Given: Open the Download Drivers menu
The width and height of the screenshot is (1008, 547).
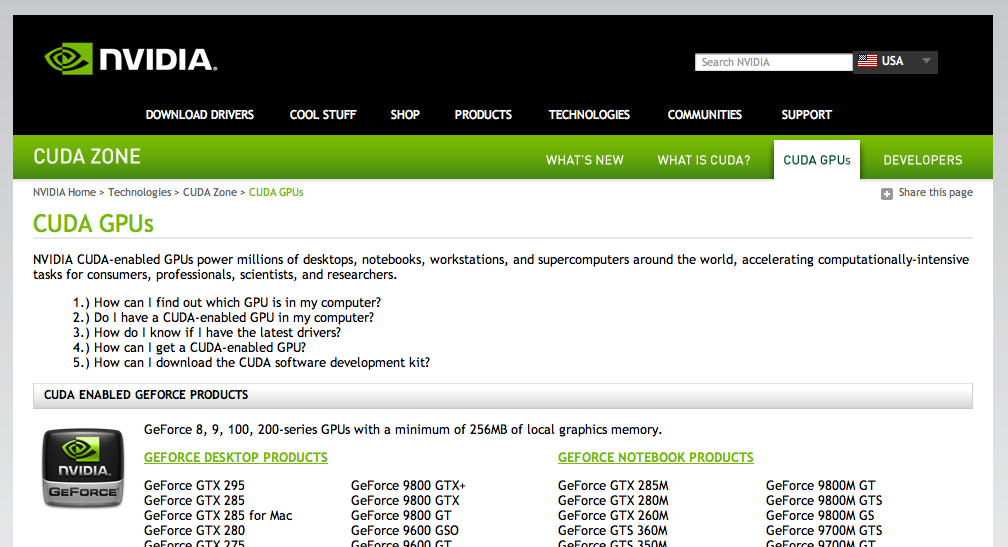Looking at the screenshot, I should tap(199, 115).
